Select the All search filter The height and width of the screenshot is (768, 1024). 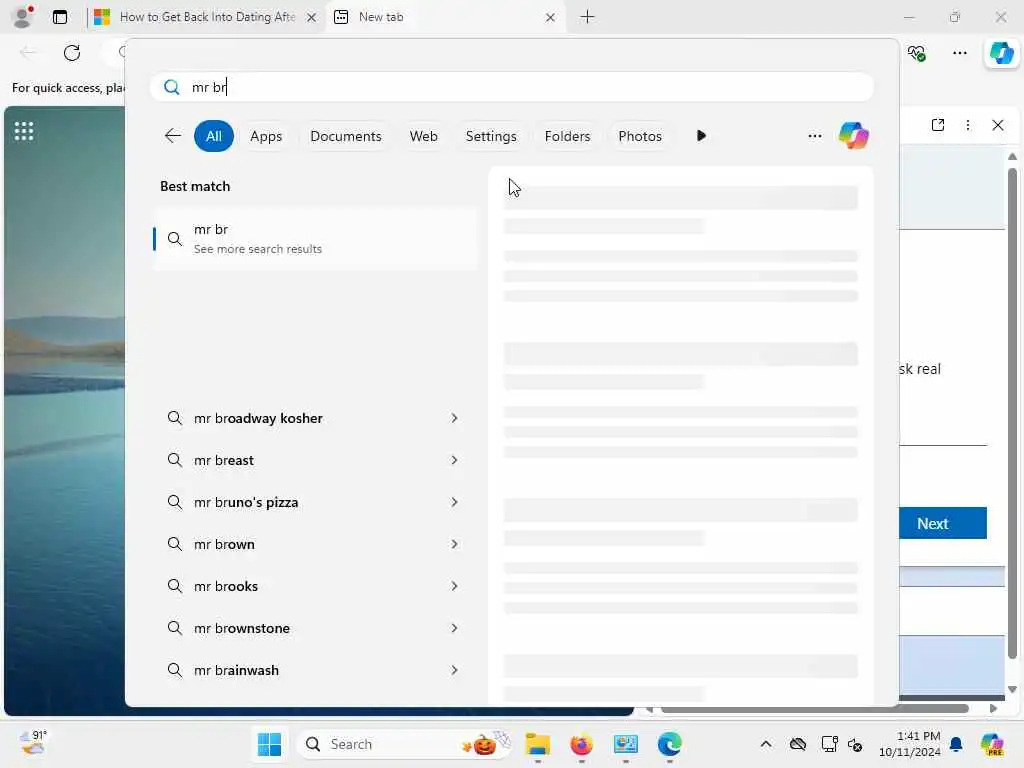point(214,136)
